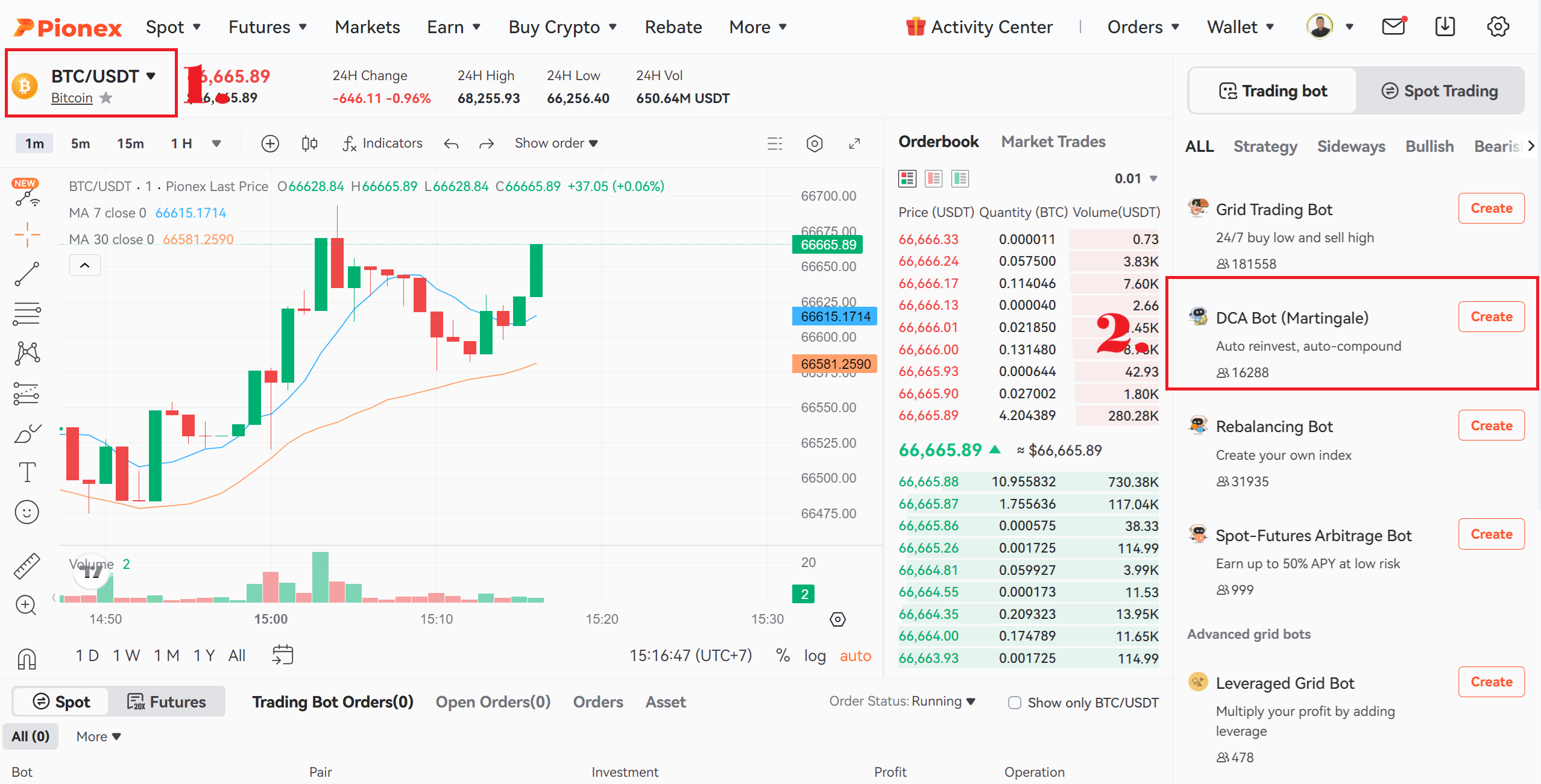Click the user avatar picture
This screenshot has height=784, width=1541.
[1320, 27]
